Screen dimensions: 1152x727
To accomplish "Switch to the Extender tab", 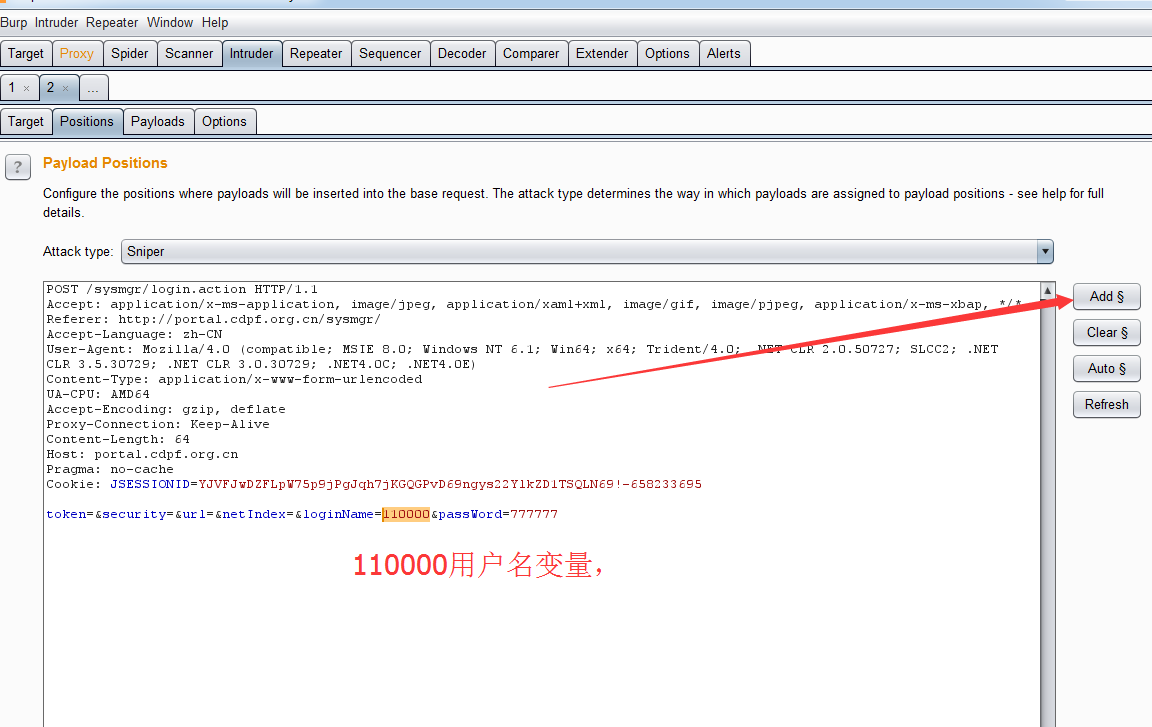I will (x=602, y=54).
